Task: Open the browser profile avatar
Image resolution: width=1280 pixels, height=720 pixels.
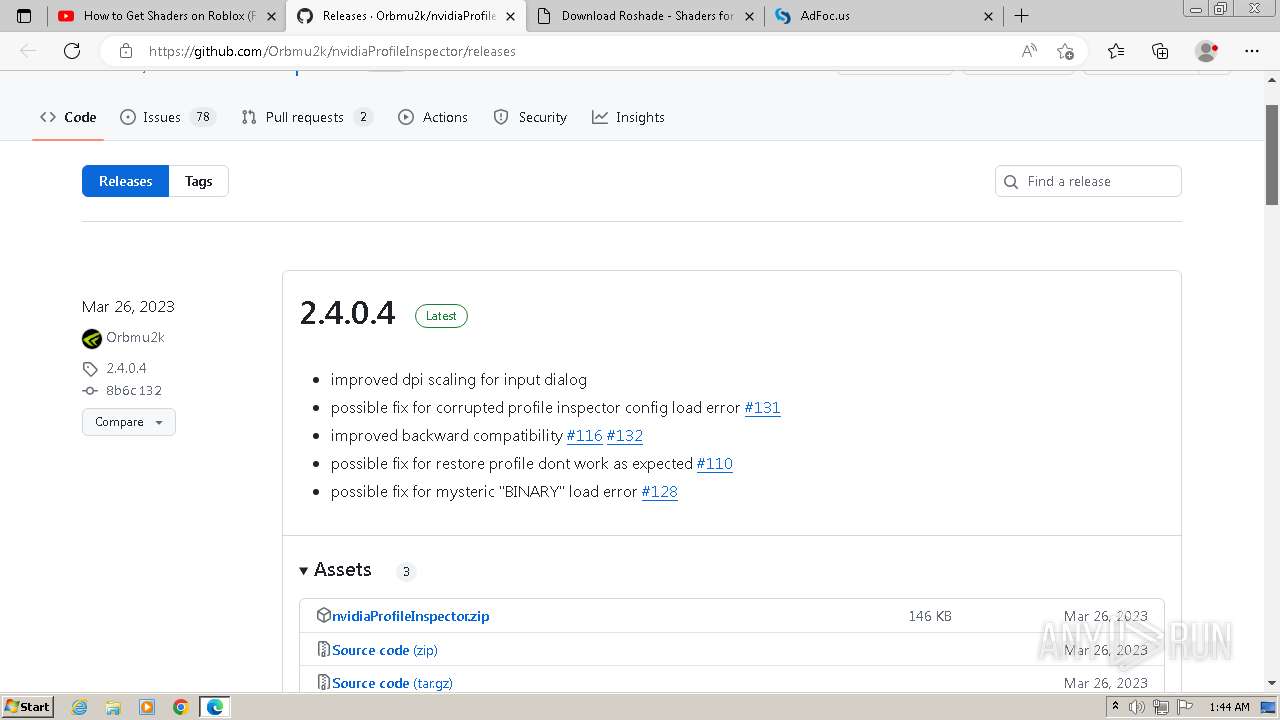Action: tap(1206, 51)
